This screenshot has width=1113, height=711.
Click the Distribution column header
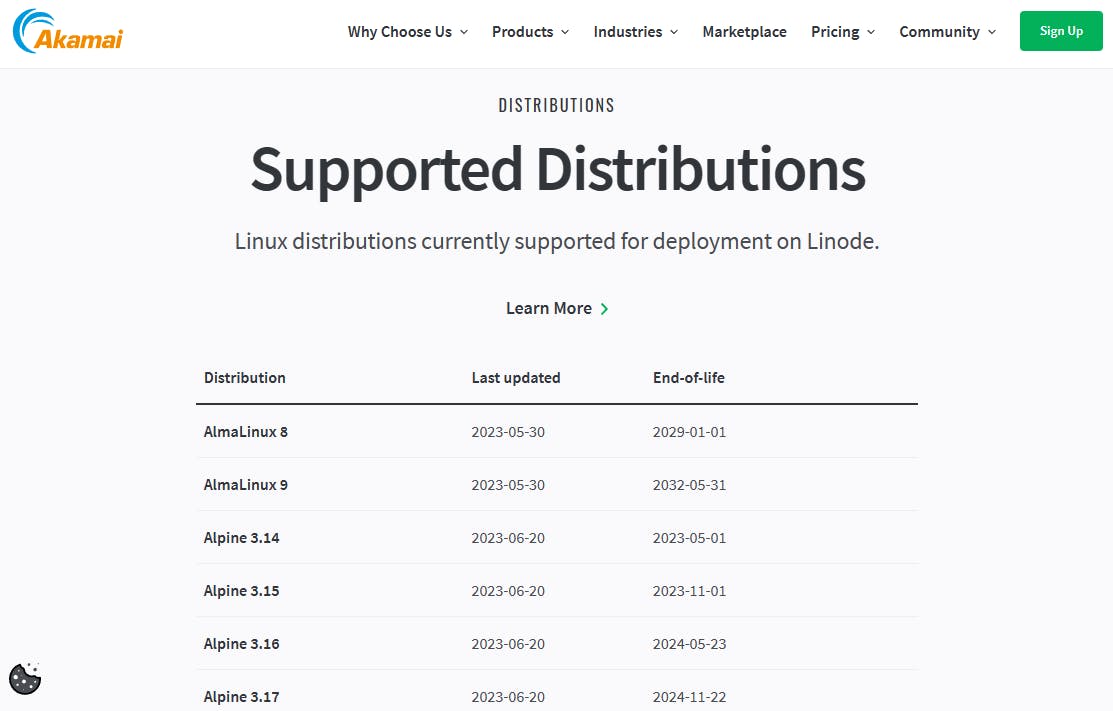pyautogui.click(x=245, y=378)
